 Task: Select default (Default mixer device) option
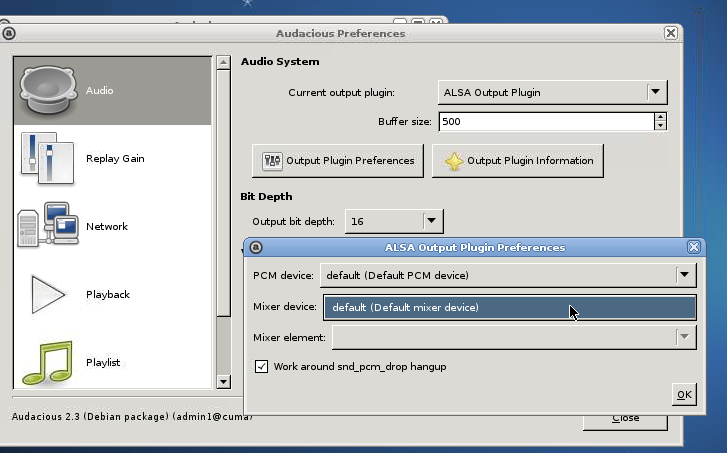tap(510, 307)
